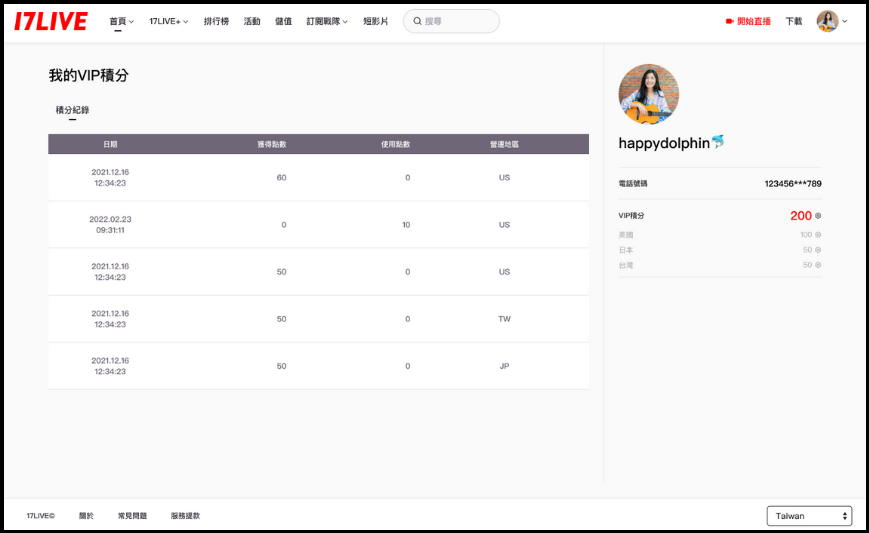869x533 pixels.
Task: Go to the 排行榜 menu item
Action: click(216, 21)
